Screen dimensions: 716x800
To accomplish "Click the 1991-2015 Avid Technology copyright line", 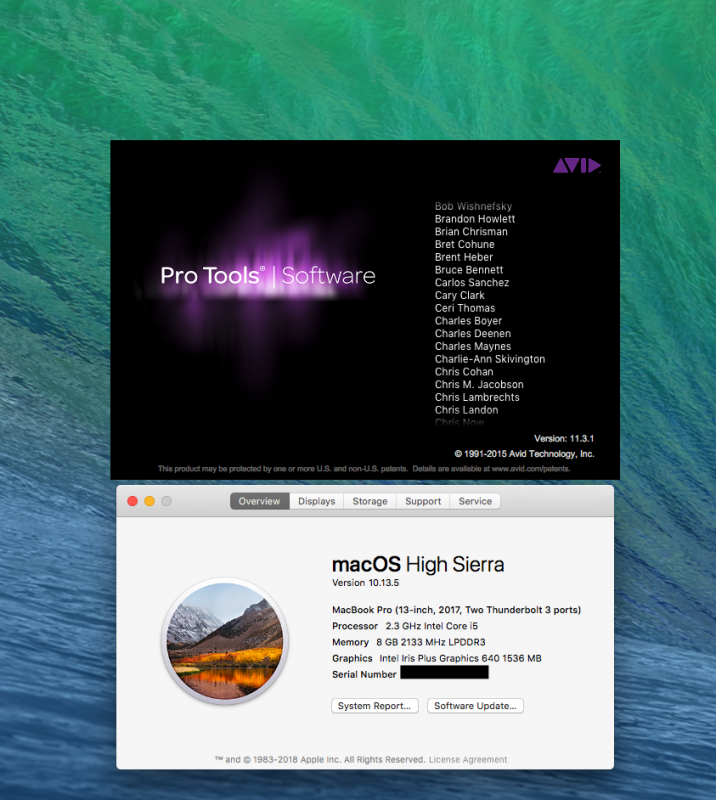I will [x=524, y=454].
